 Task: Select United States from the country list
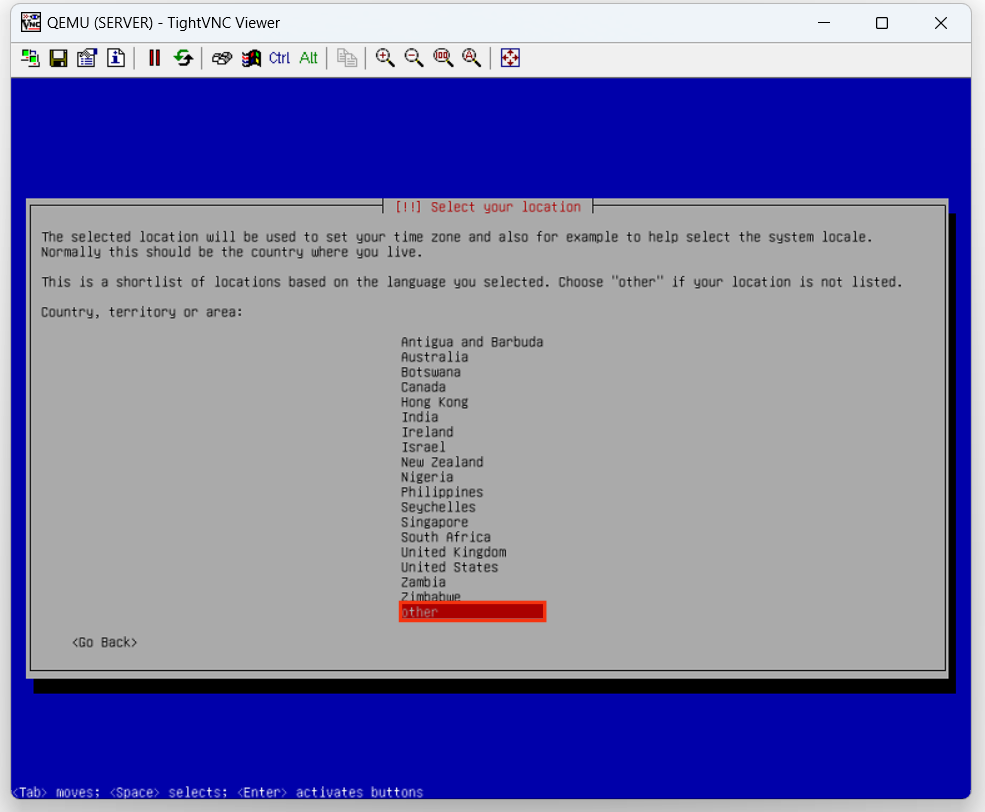pos(449,567)
